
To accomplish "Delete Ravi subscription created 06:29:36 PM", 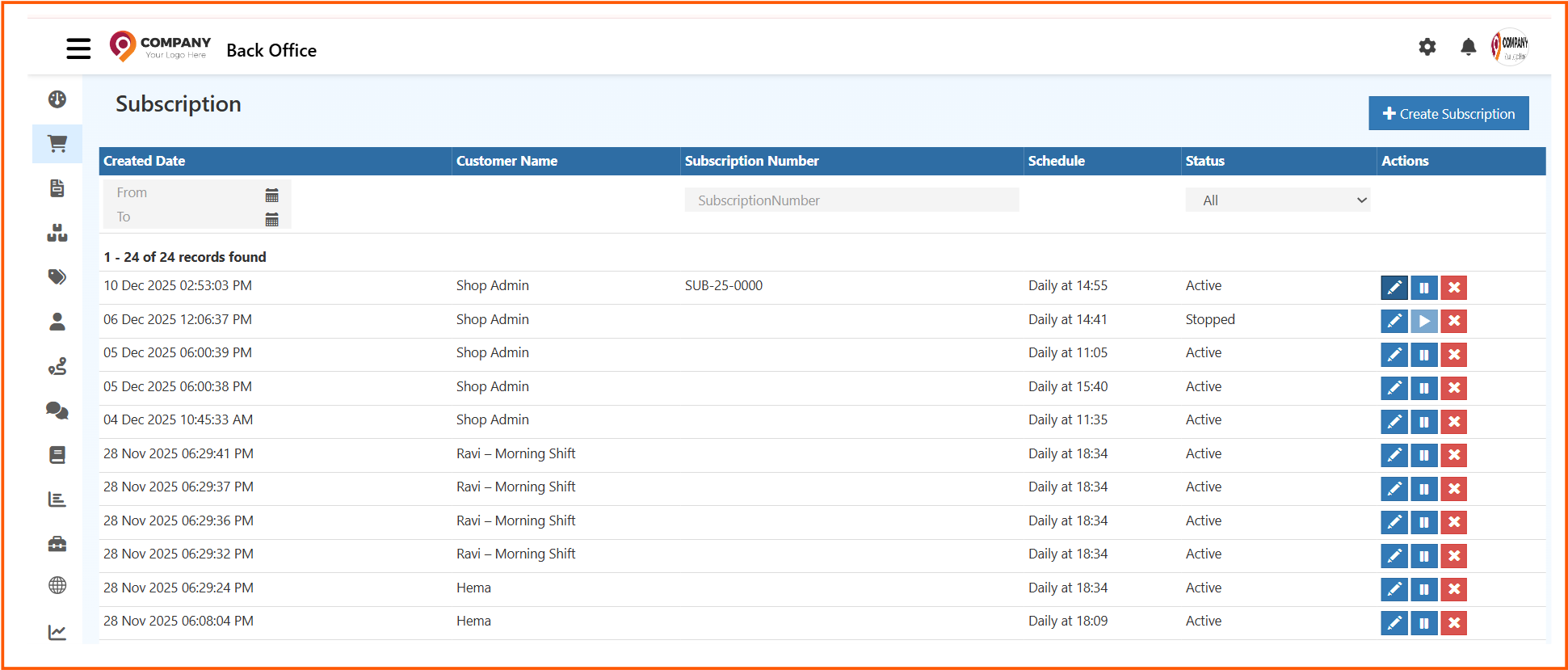I will click(x=1454, y=522).
